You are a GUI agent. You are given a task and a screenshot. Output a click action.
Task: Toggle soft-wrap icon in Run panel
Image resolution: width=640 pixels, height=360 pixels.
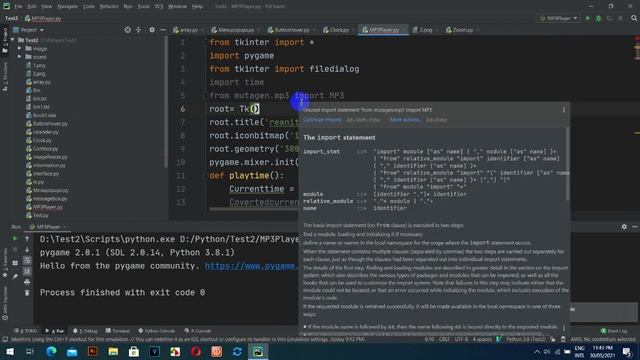tap(27, 260)
